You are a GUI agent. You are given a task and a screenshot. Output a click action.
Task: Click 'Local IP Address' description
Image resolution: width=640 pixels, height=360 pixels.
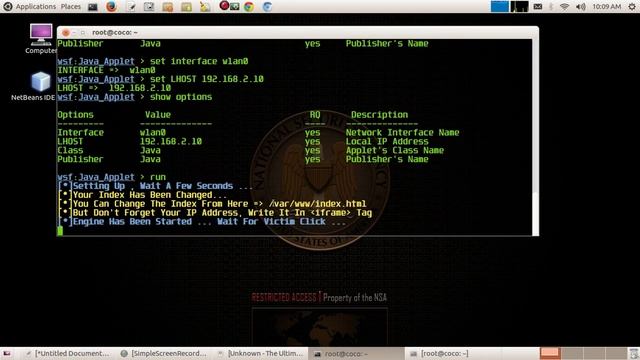click(387, 142)
